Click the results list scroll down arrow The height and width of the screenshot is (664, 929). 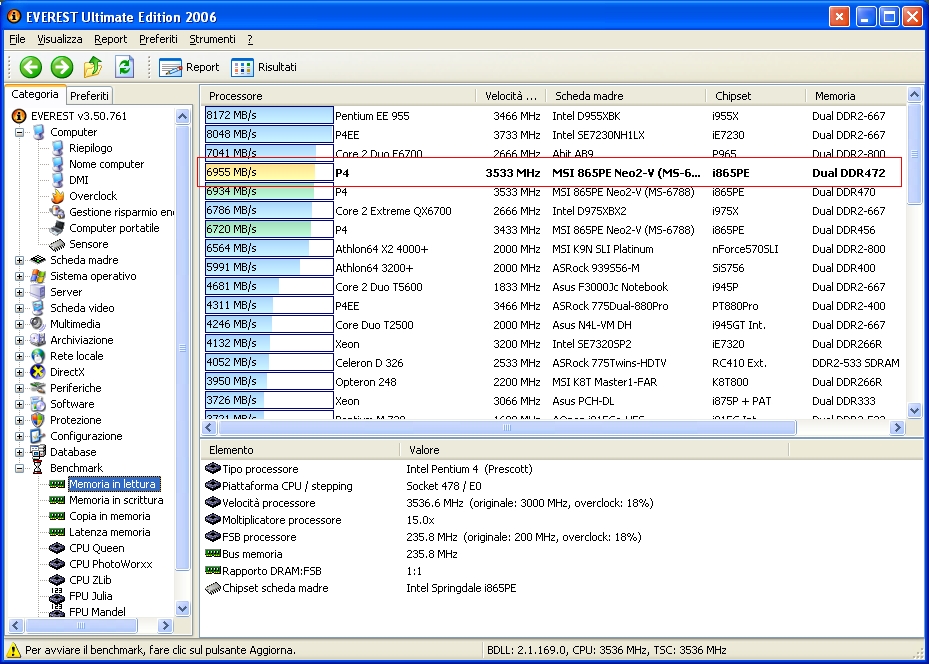coord(914,410)
